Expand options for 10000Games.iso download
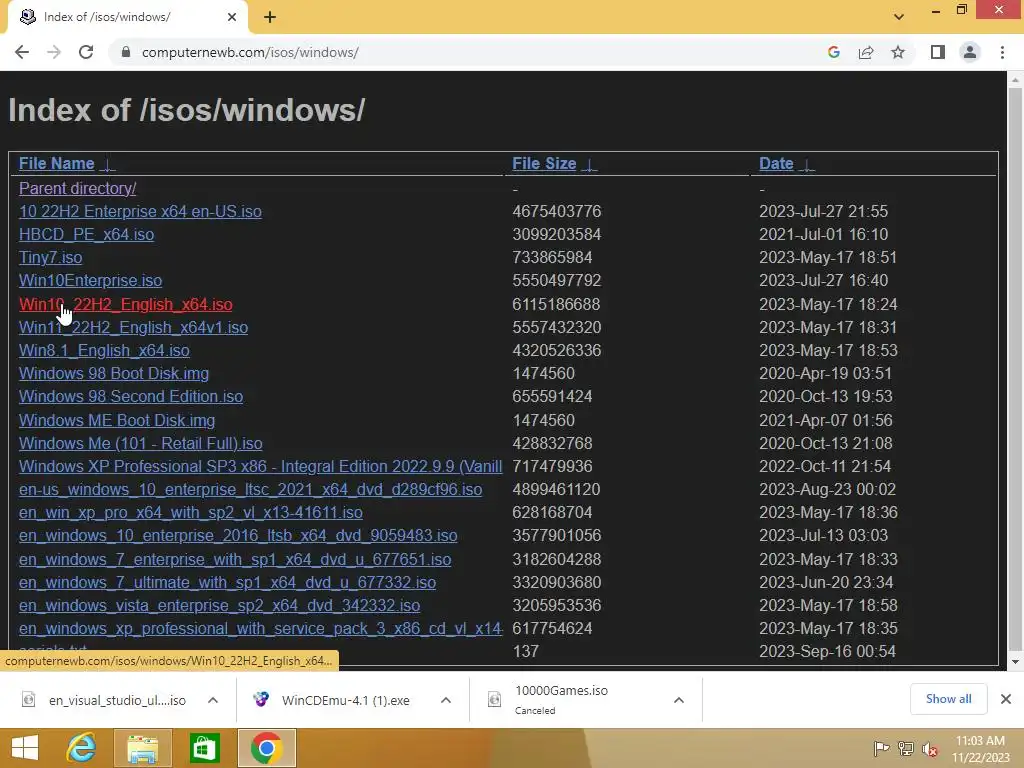Viewport: 1024px width, 768px height. 679,700
